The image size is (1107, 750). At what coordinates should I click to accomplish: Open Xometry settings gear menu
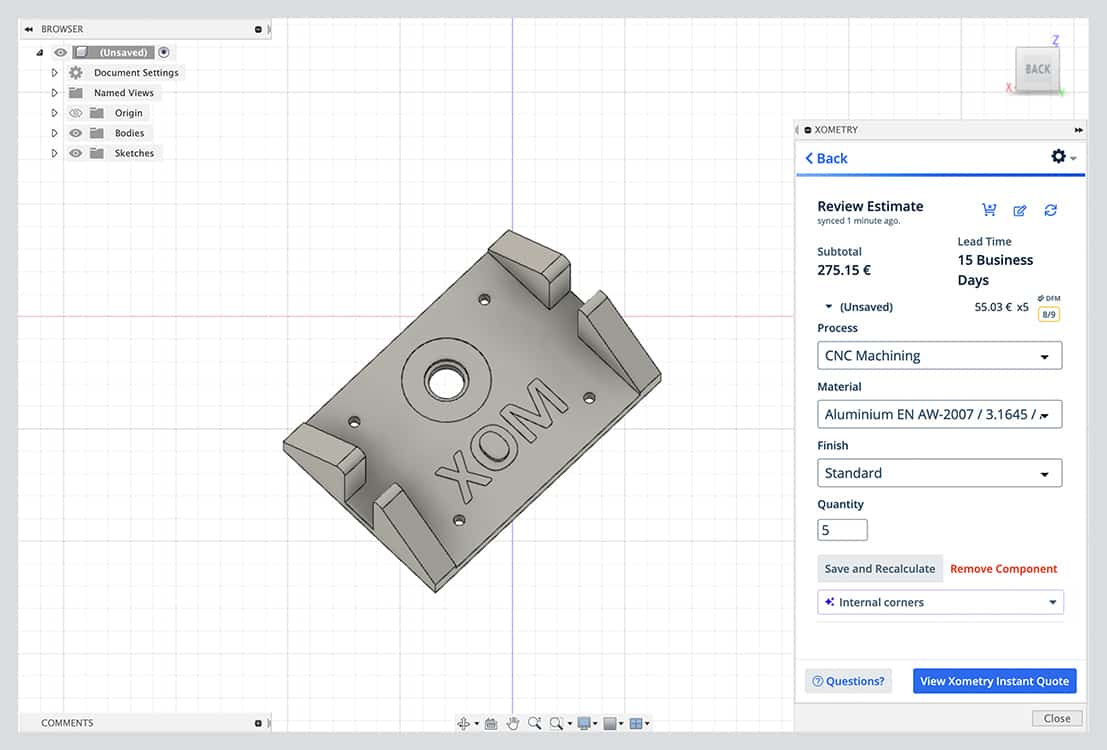tap(1058, 156)
